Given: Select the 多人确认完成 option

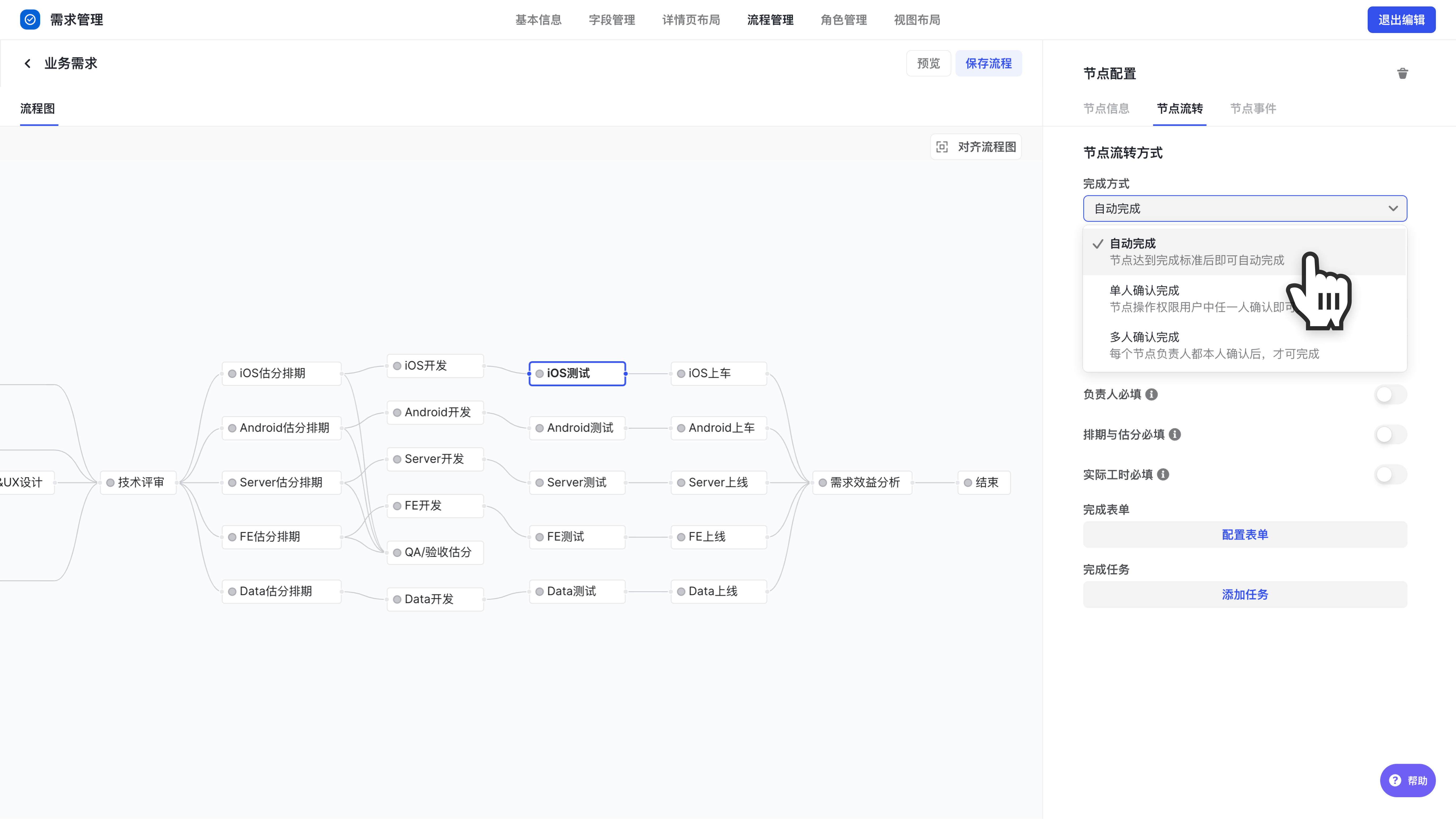Looking at the screenshot, I should click(1245, 345).
